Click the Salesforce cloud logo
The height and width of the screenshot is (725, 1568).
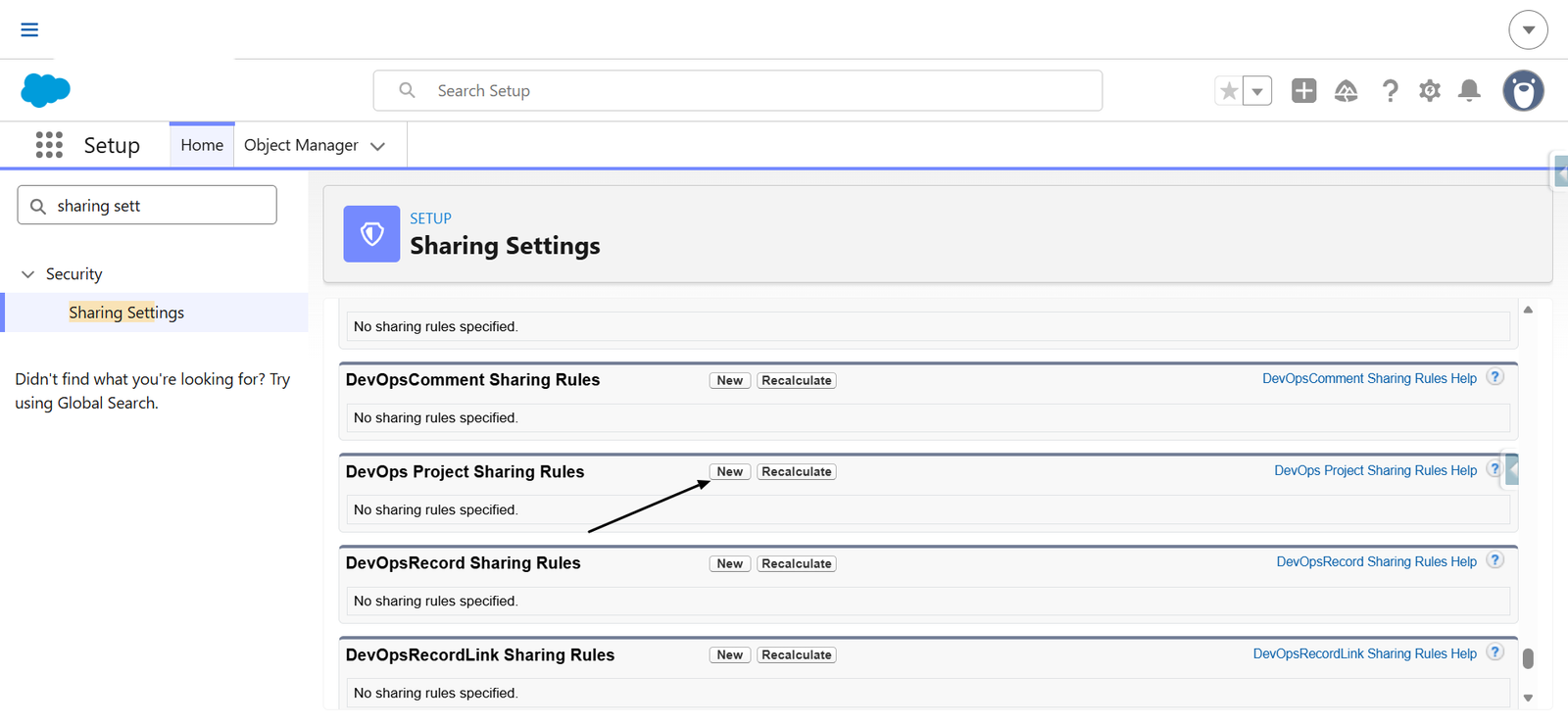[x=45, y=90]
